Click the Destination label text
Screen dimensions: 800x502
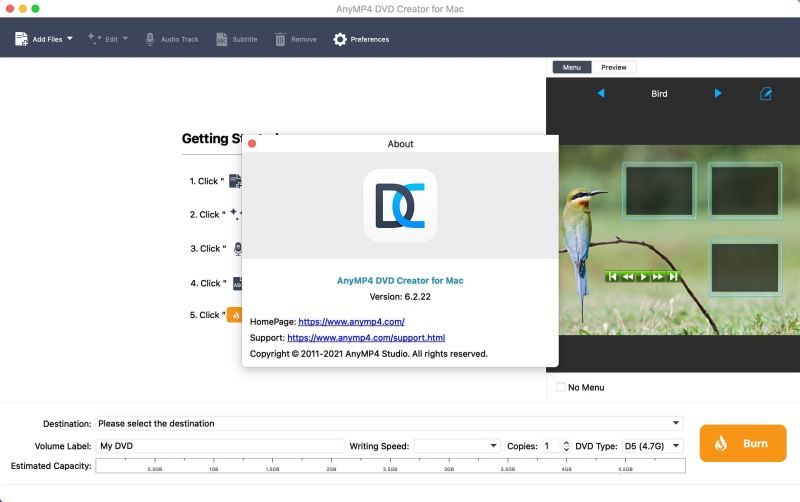(x=67, y=424)
